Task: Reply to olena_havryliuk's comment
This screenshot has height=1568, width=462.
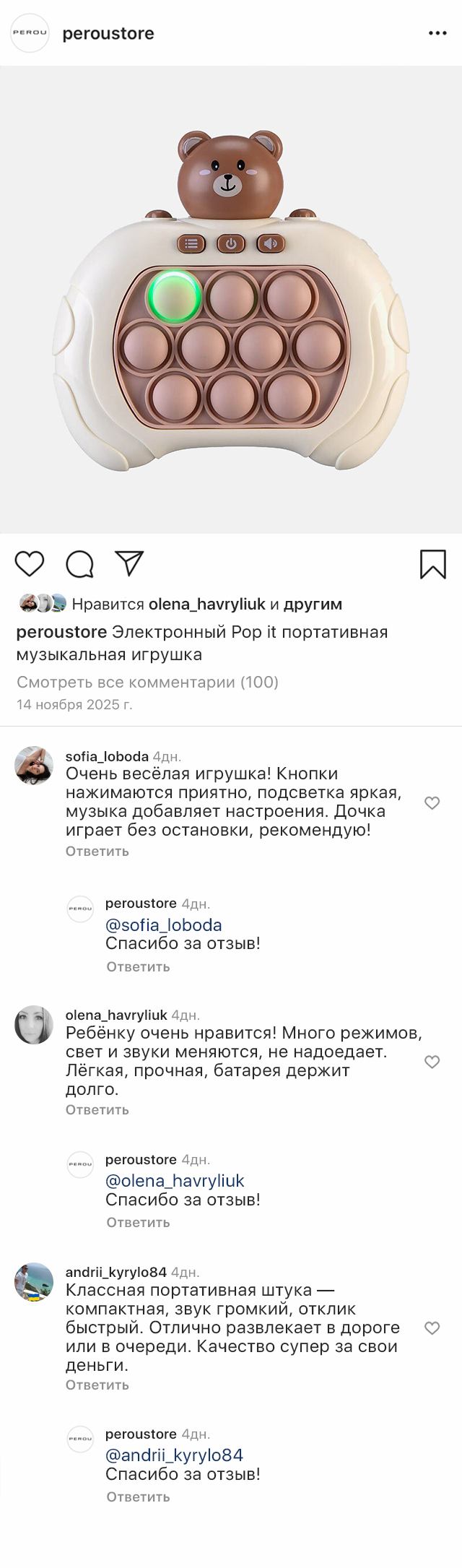Action: click(x=97, y=1109)
